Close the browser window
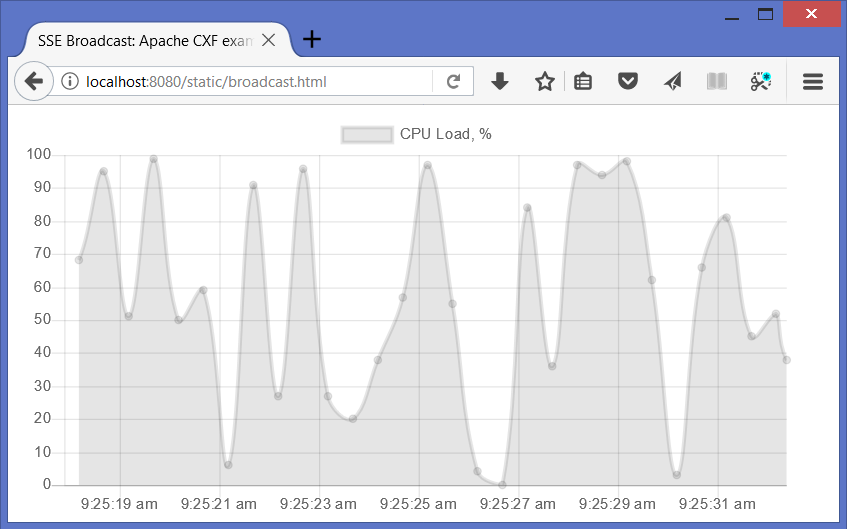Viewport: 847px width, 529px height. (811, 14)
